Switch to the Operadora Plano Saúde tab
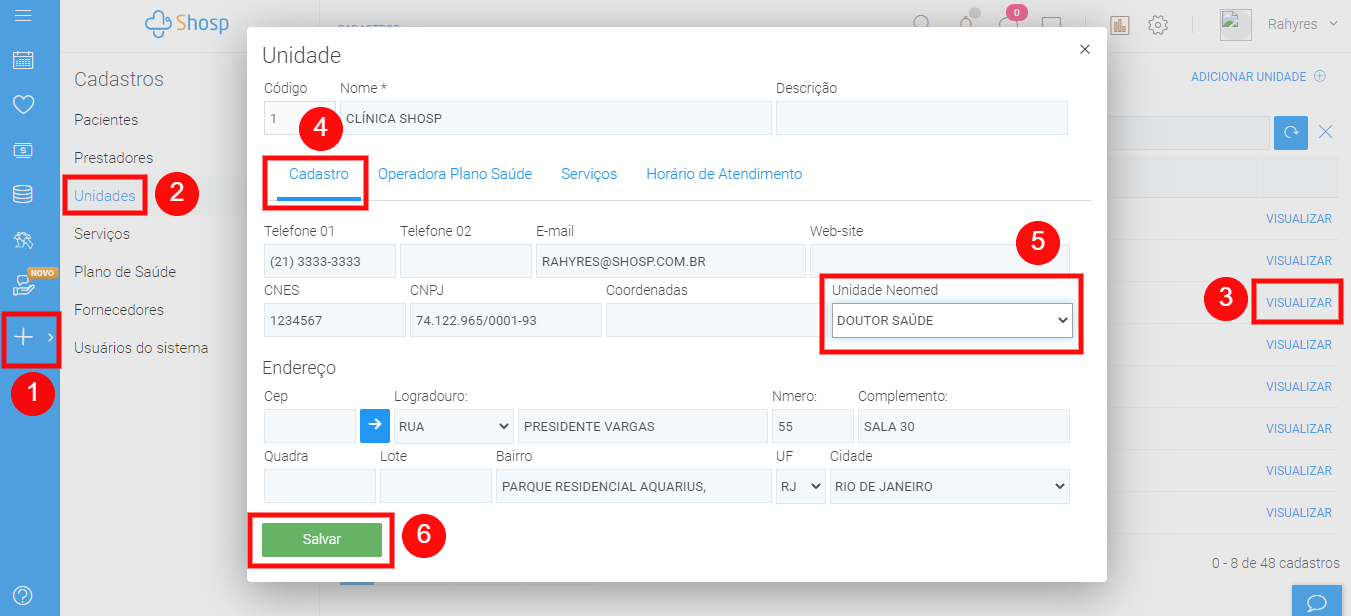The width and height of the screenshot is (1351, 616). (455, 174)
